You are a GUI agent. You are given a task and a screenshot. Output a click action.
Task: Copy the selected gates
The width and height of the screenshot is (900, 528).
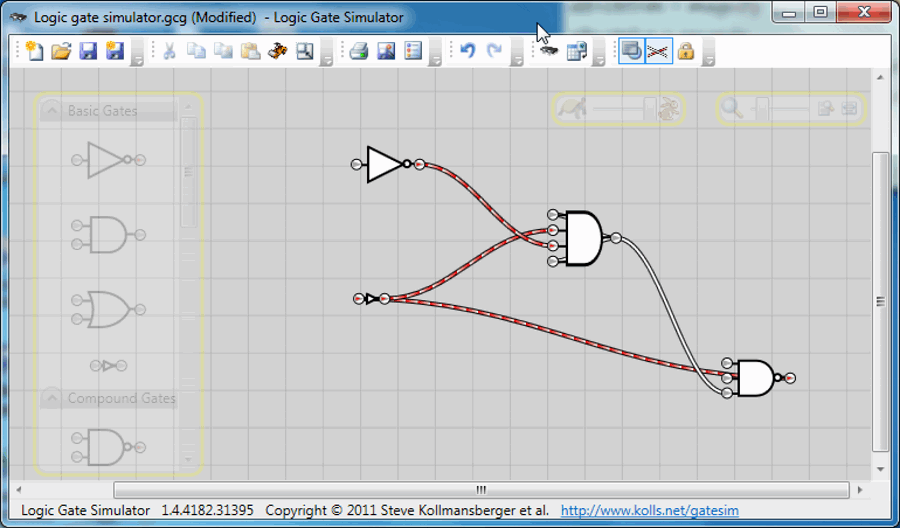tap(196, 51)
